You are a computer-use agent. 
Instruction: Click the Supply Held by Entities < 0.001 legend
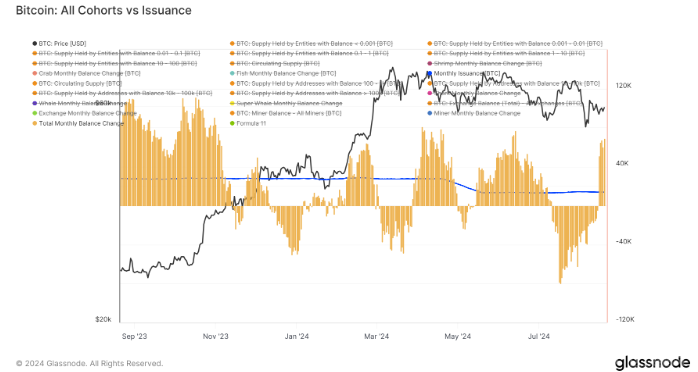click(311, 44)
